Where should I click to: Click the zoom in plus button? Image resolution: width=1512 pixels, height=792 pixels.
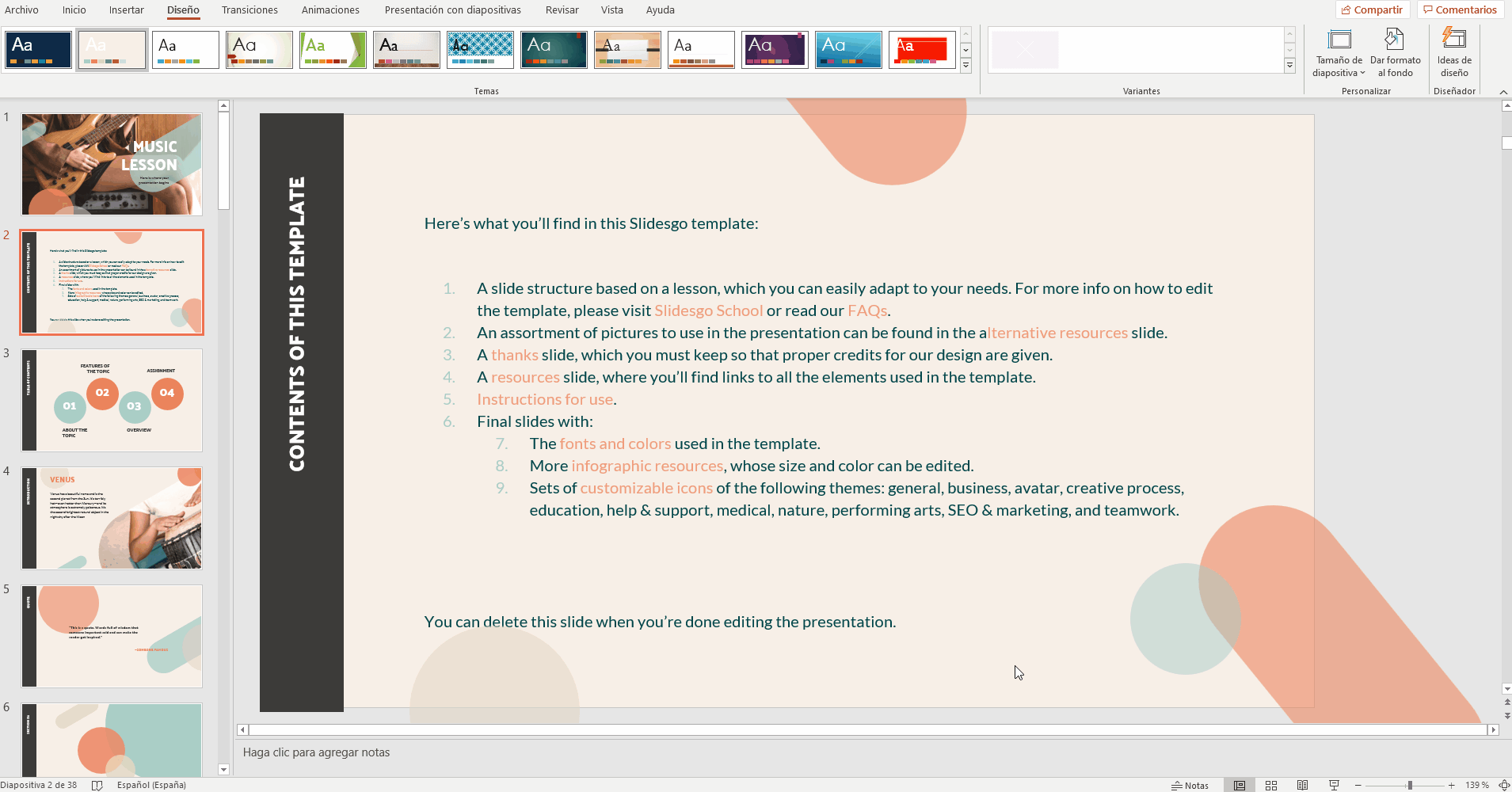pyautogui.click(x=1451, y=785)
